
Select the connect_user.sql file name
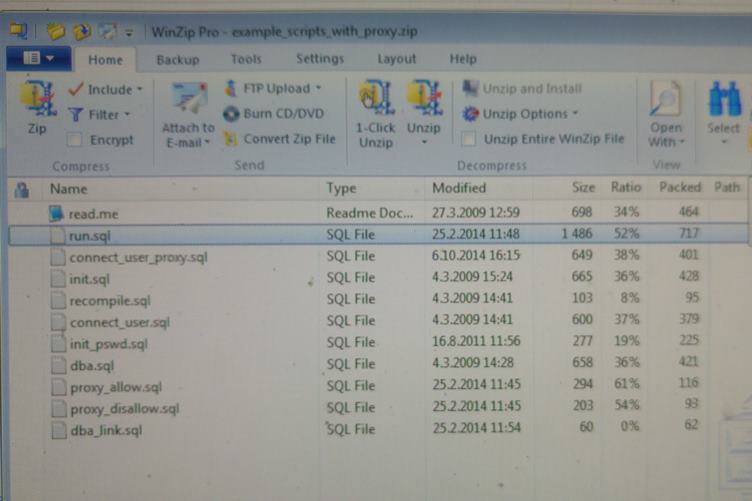click(120, 323)
